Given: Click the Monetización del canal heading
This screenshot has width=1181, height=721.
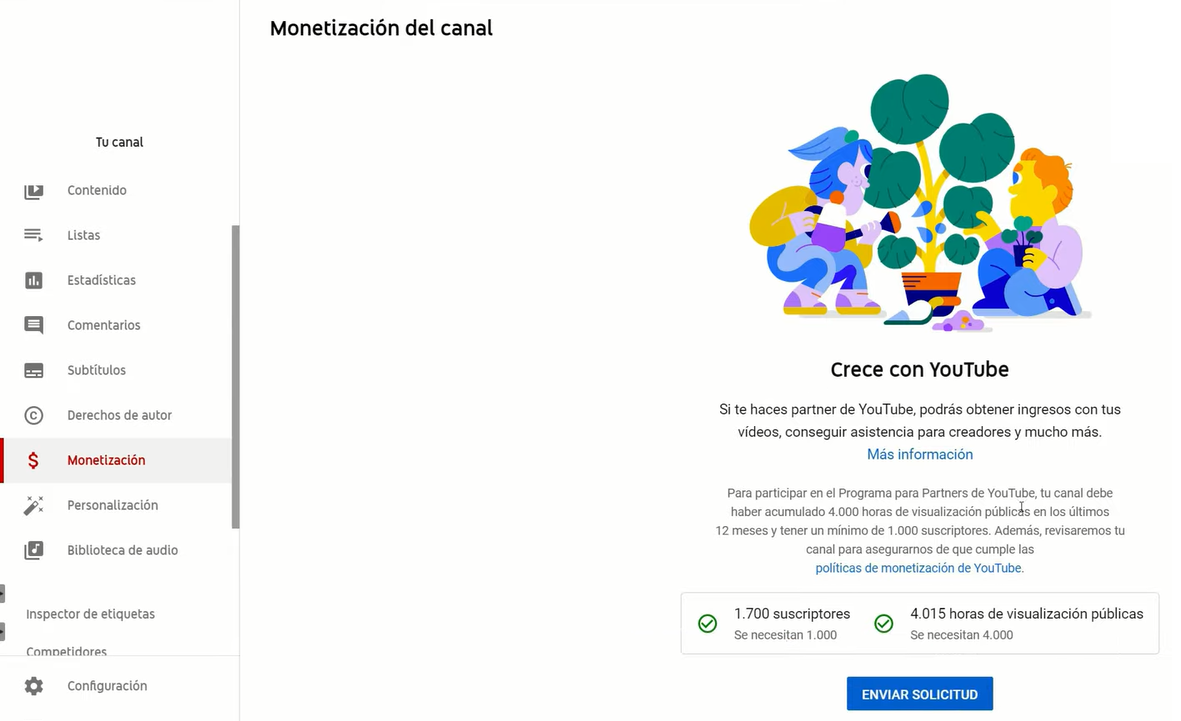Looking at the screenshot, I should [381, 29].
